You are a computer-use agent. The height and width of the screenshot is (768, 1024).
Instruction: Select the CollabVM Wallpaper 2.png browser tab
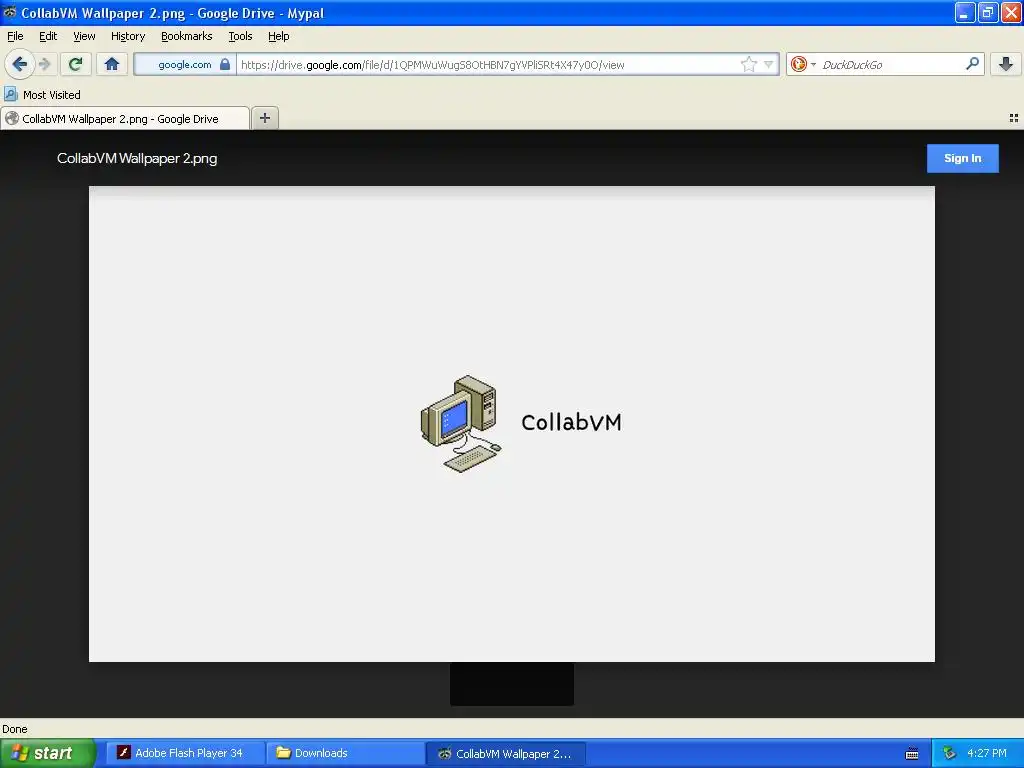pos(125,118)
